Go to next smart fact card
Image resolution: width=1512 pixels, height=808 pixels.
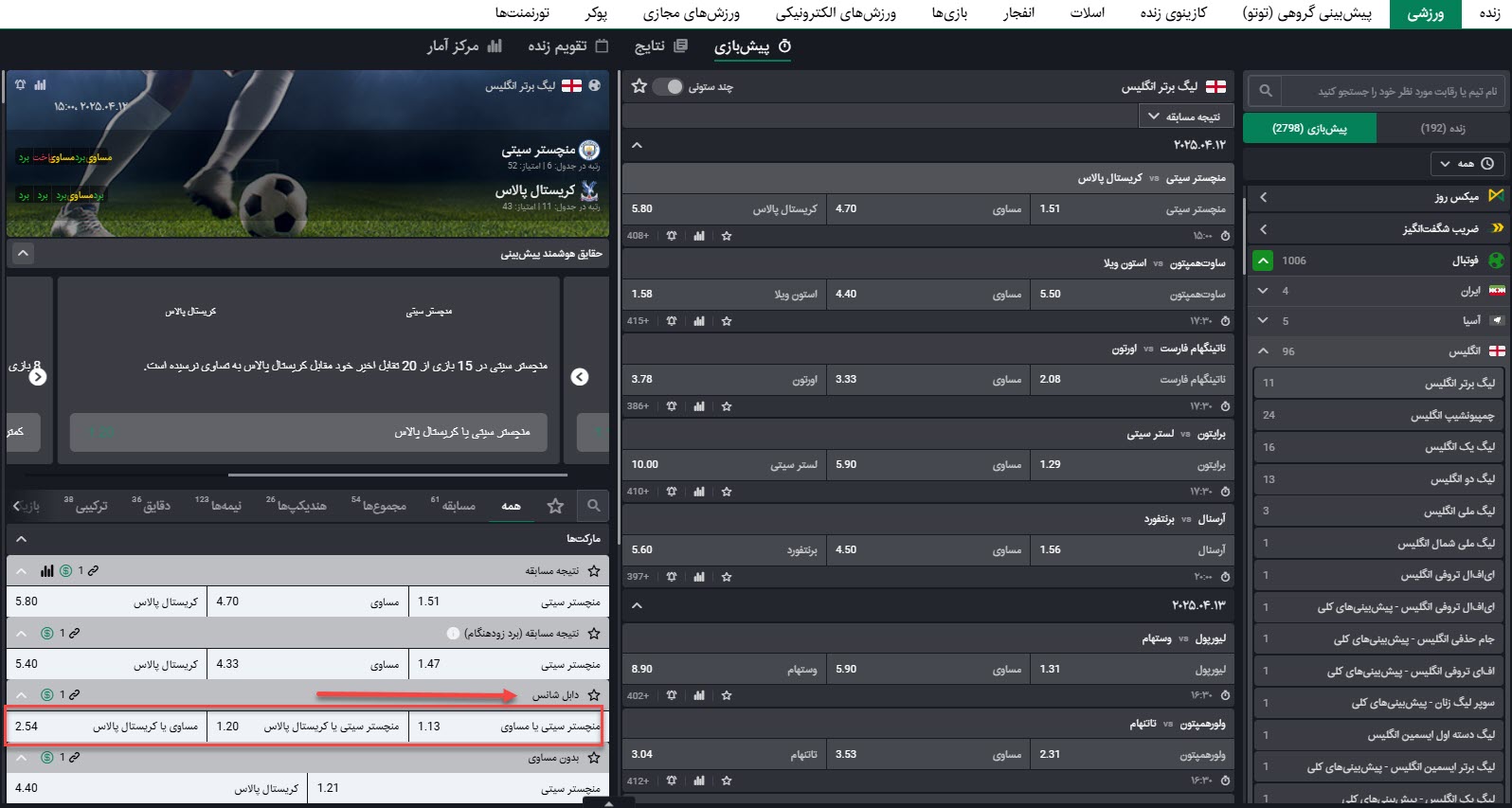pos(38,377)
